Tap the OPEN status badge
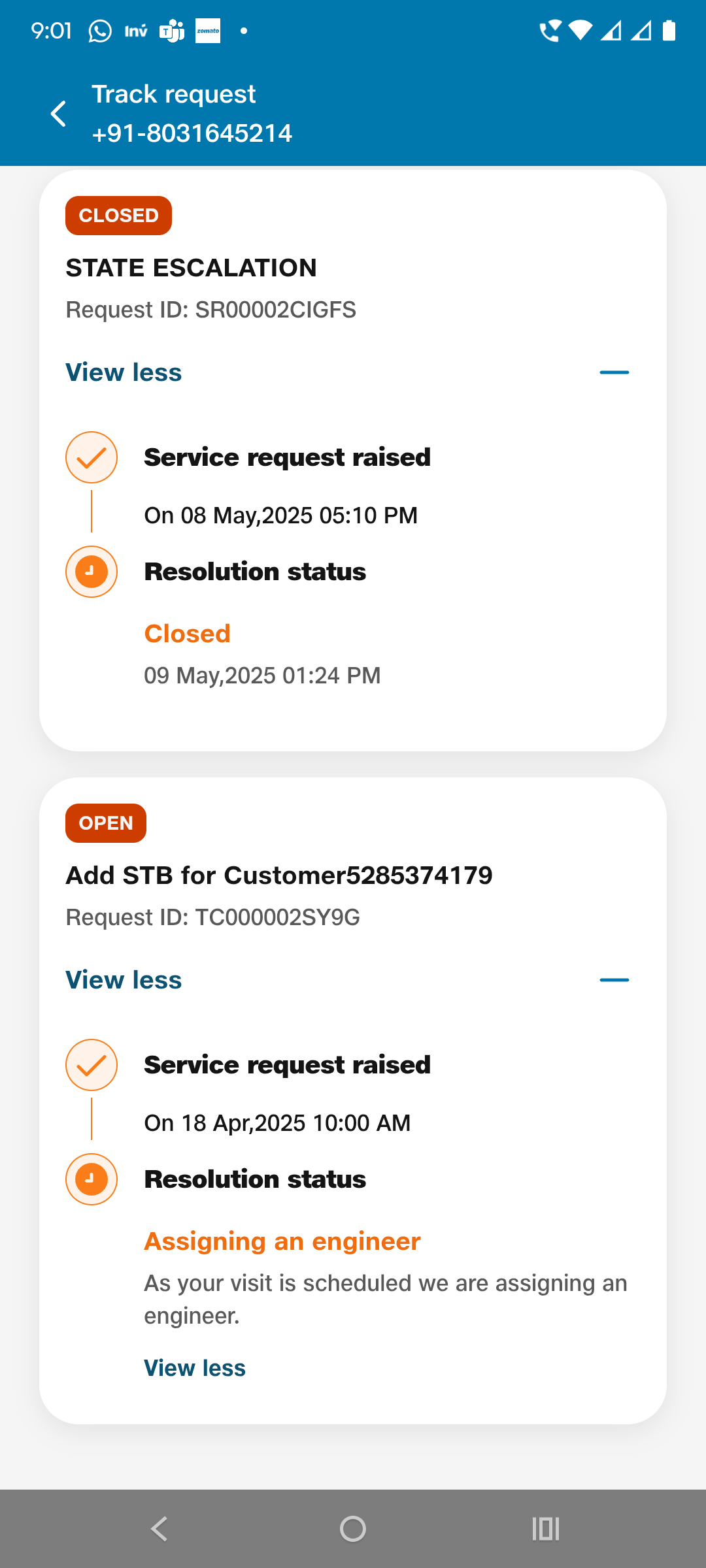706x1568 pixels. [x=106, y=823]
